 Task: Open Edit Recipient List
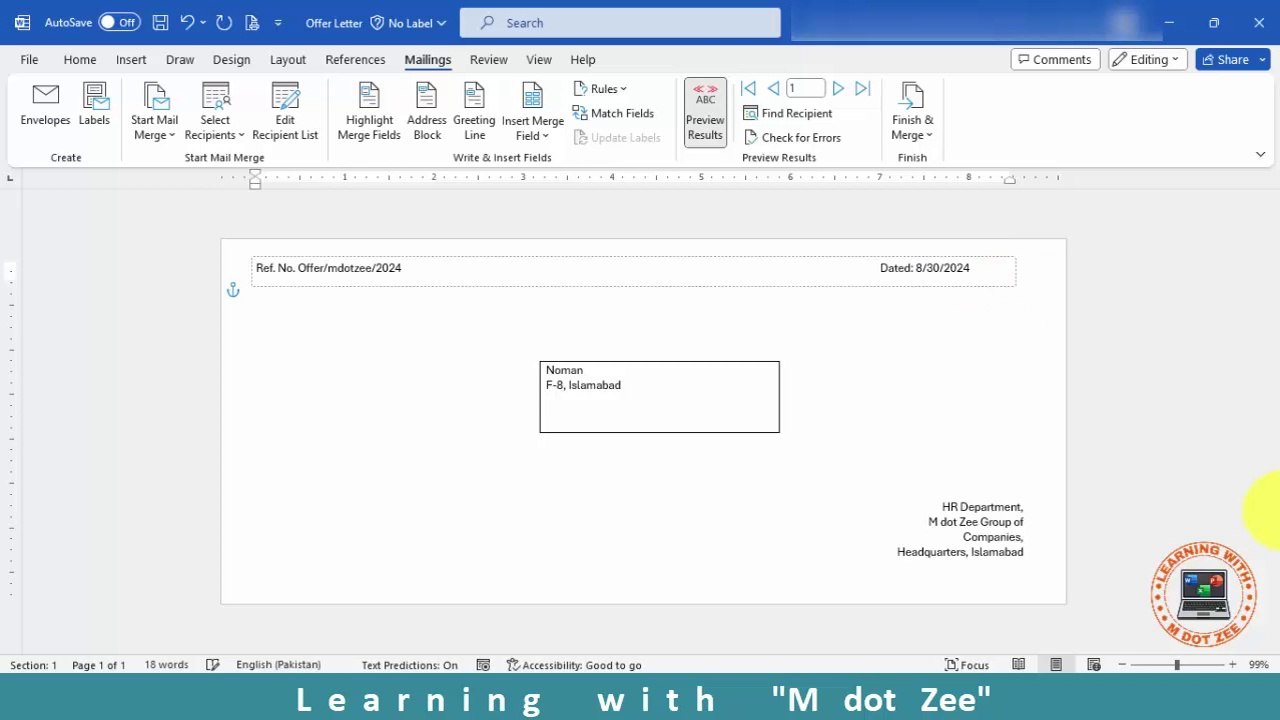pos(285,112)
